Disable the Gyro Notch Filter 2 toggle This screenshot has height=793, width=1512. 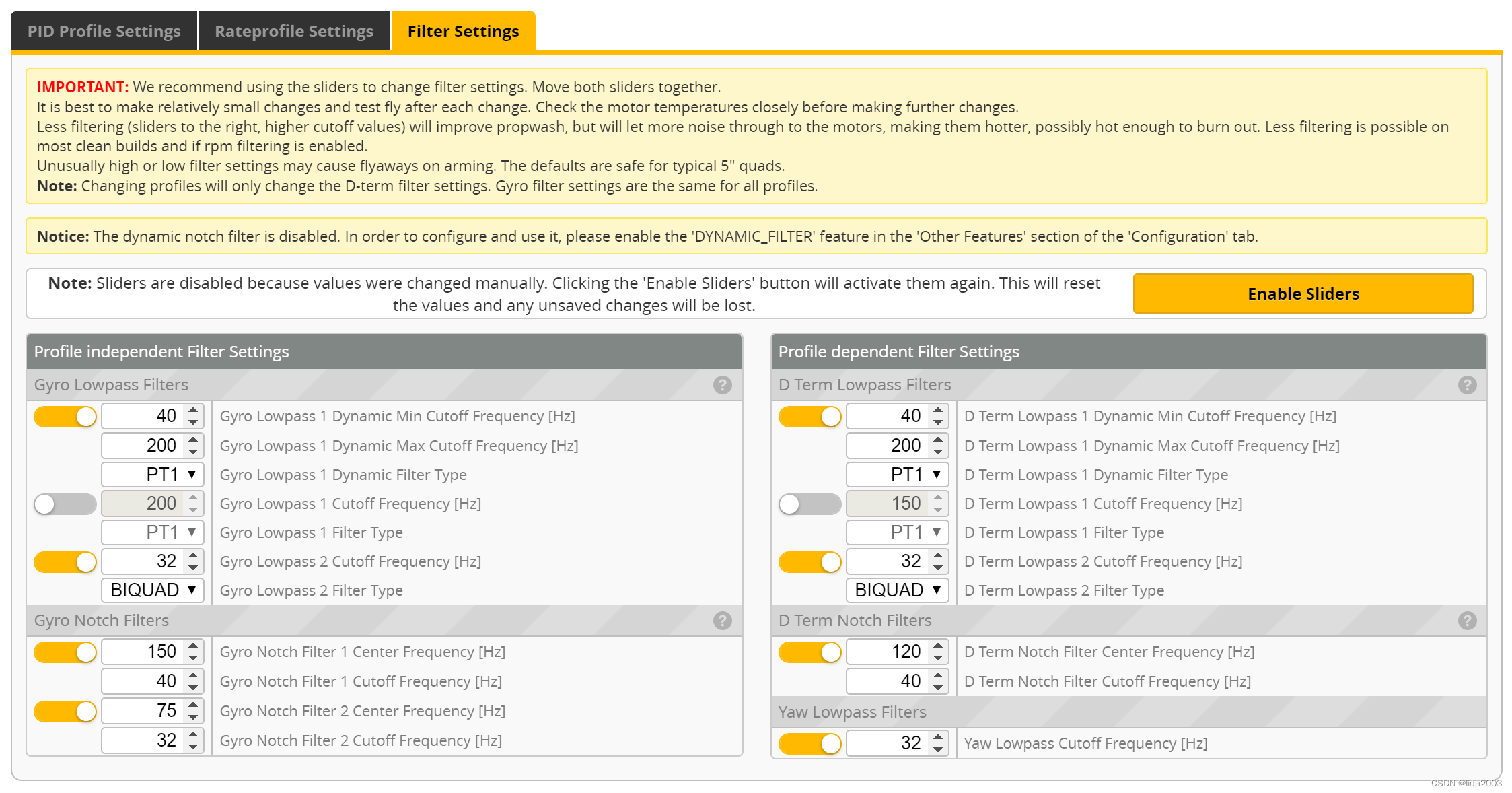click(65, 712)
